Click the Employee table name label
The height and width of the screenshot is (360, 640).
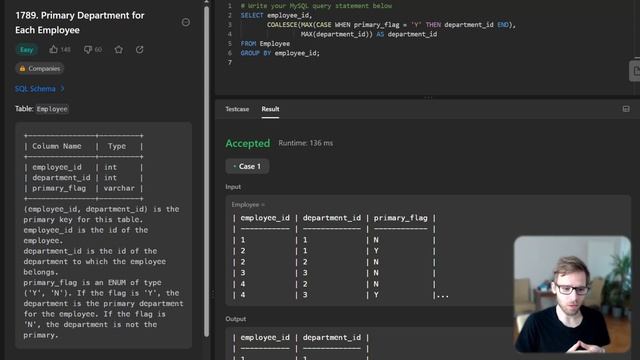pyautogui.click(x=52, y=109)
